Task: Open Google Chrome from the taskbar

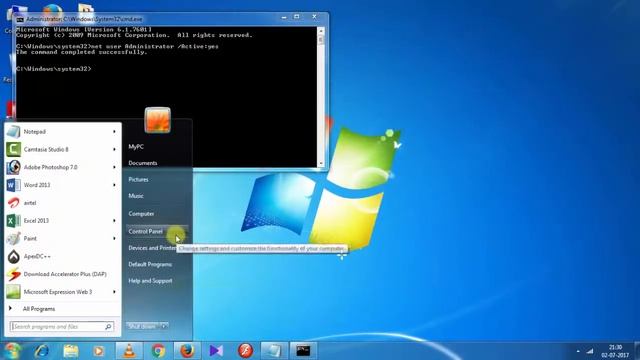Action: tap(158, 351)
